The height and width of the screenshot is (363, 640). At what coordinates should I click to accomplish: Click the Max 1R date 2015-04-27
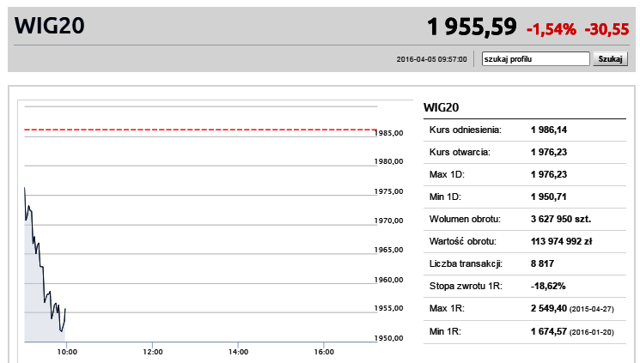(591, 309)
